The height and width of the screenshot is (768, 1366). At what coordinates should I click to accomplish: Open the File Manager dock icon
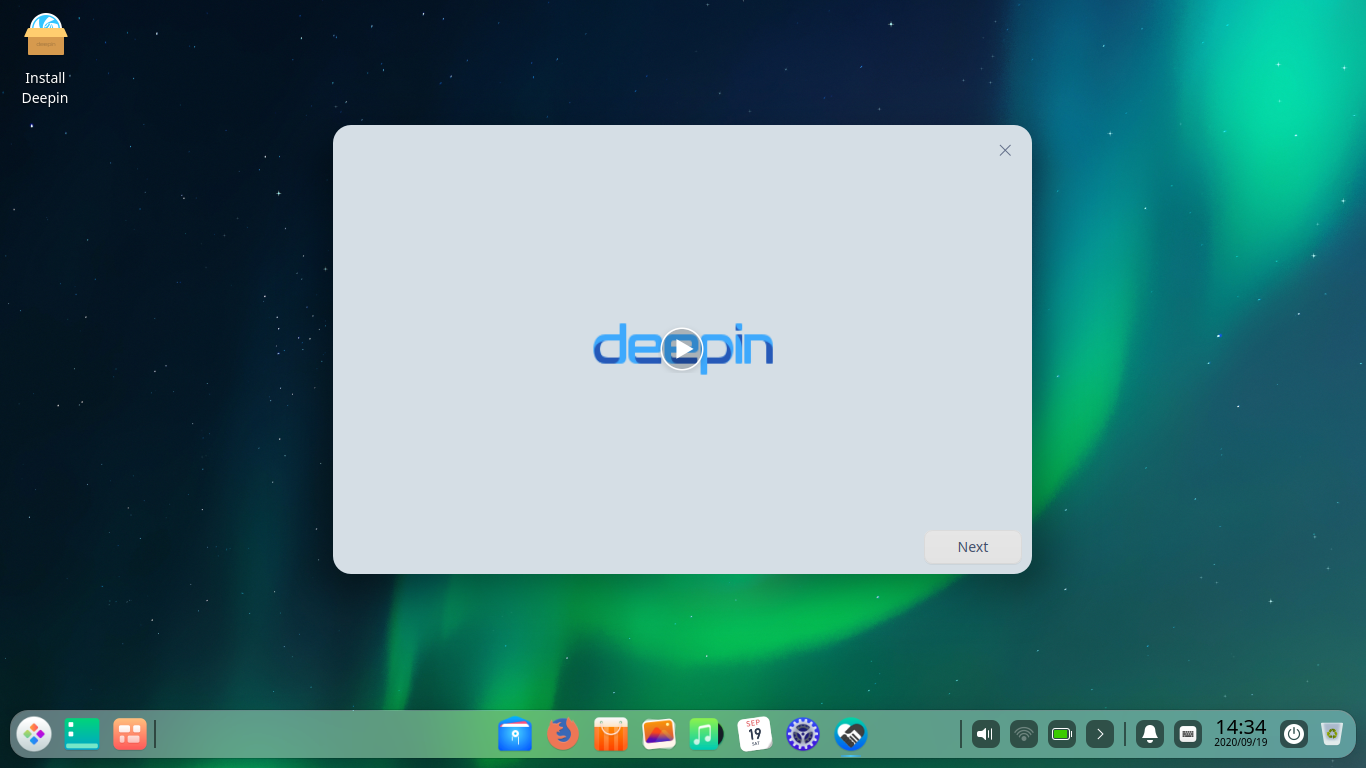515,734
